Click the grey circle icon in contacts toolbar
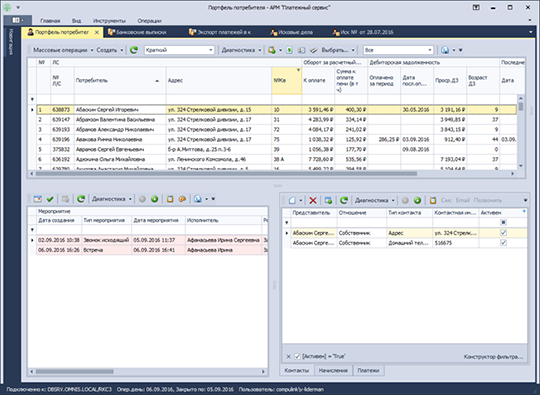Screen dimensions: 540x395 tap(405, 200)
